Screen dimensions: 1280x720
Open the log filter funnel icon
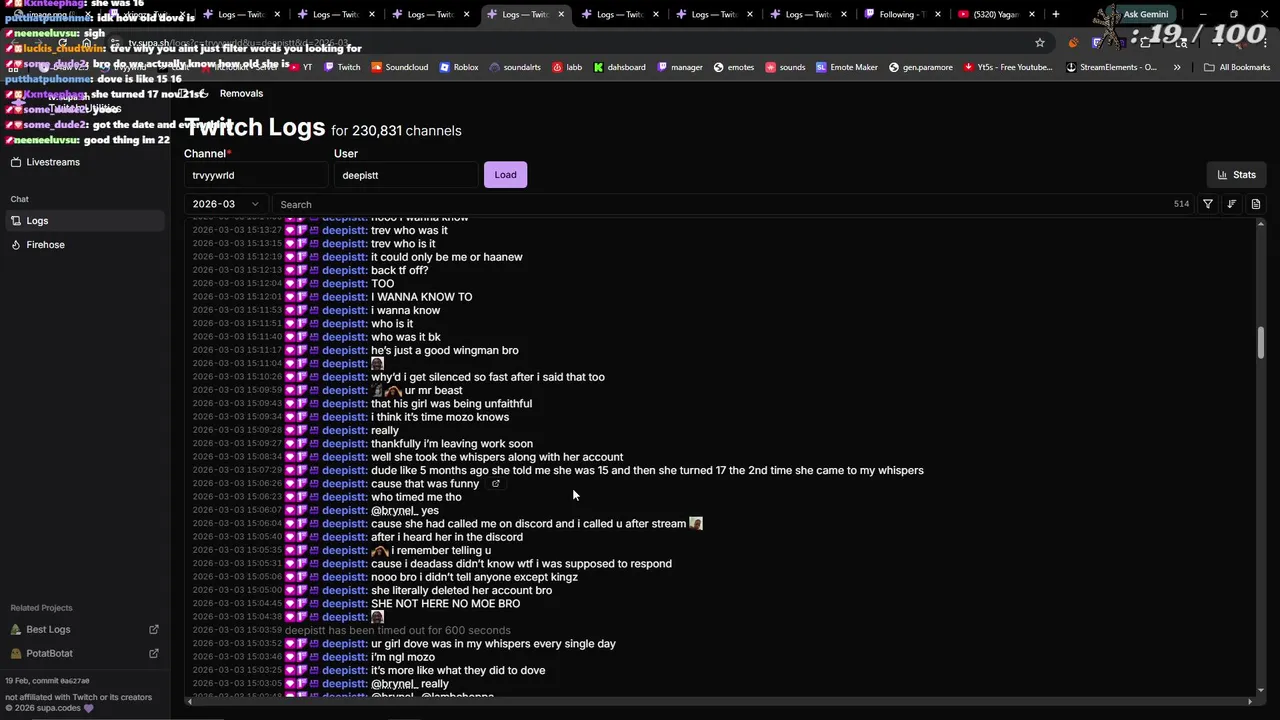(1208, 204)
